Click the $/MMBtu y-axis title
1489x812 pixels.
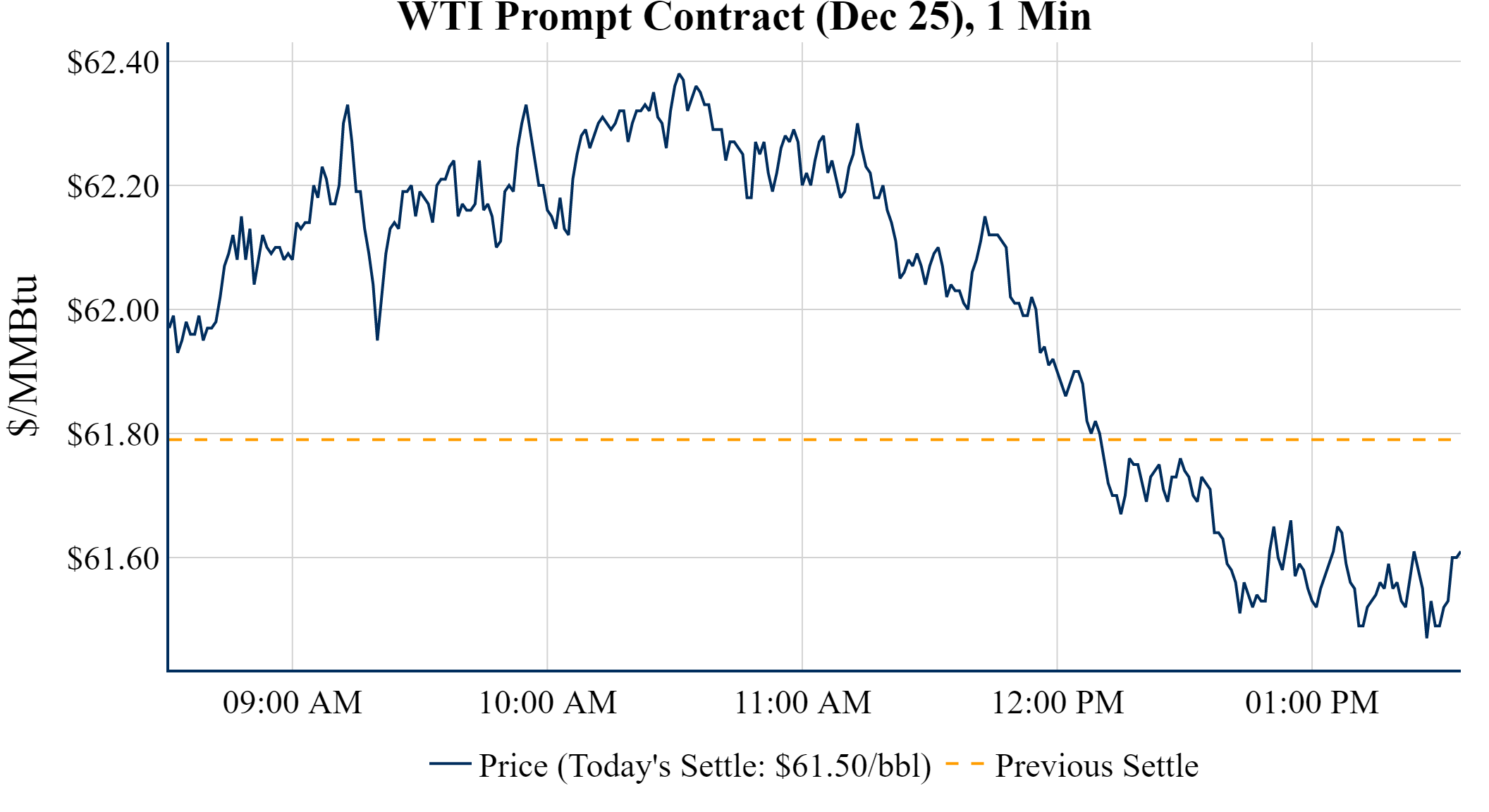[23, 356]
